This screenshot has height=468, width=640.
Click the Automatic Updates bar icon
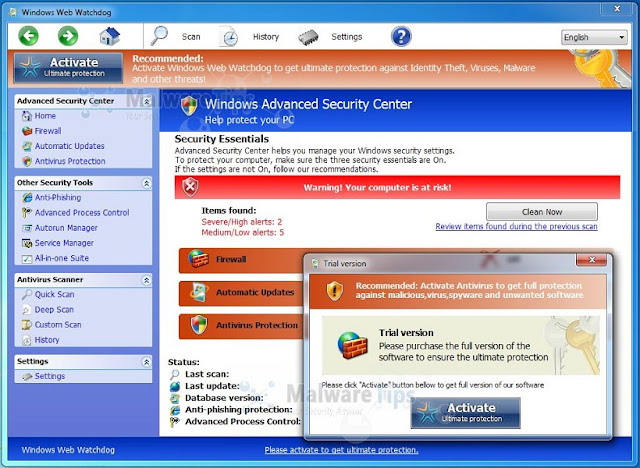pyautogui.click(x=200, y=292)
